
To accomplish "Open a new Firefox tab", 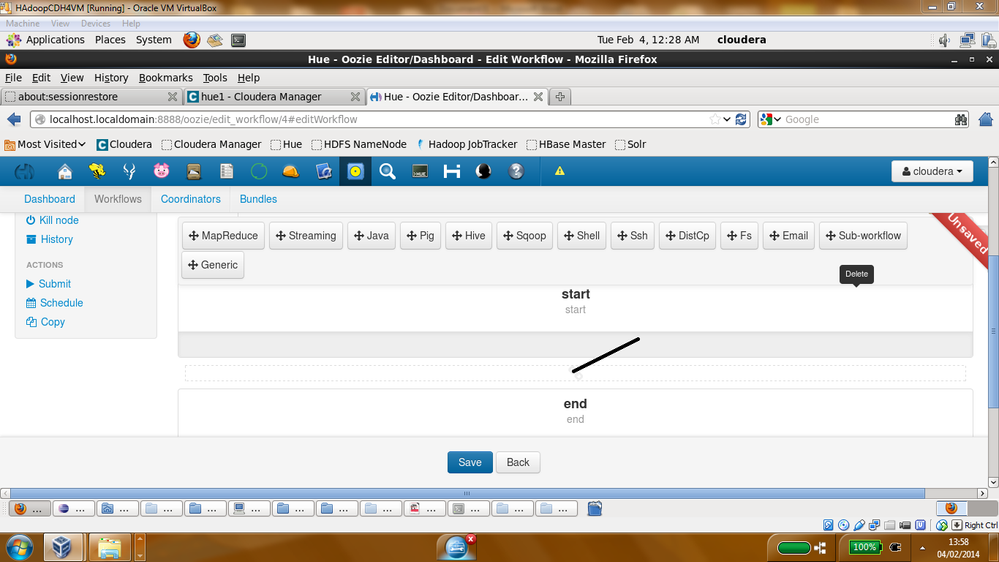I will click(560, 97).
